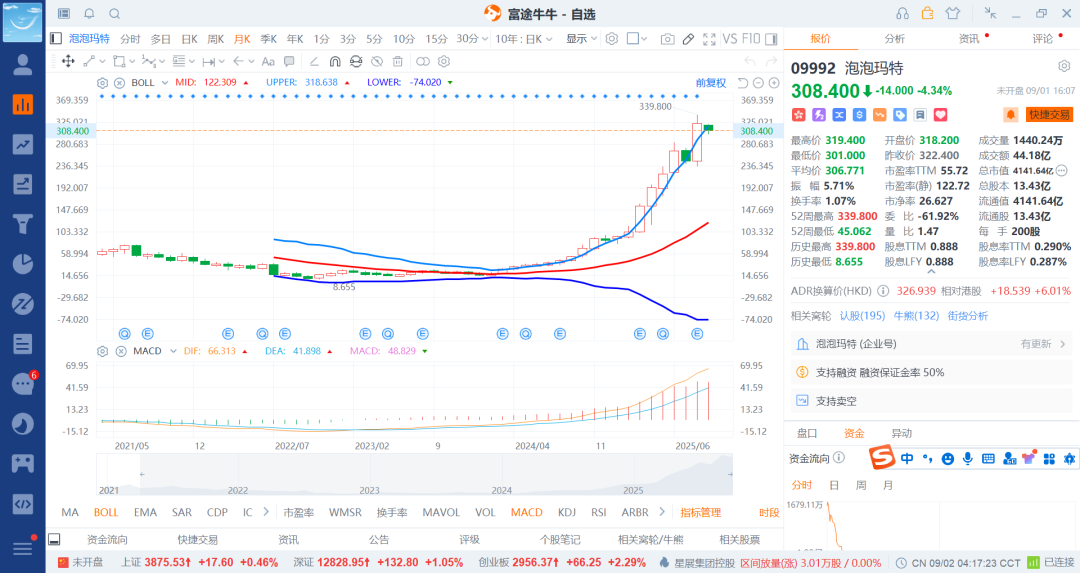This screenshot has width=1080, height=573.
Task: Open the 牛熊(132) link
Action: tap(916, 315)
